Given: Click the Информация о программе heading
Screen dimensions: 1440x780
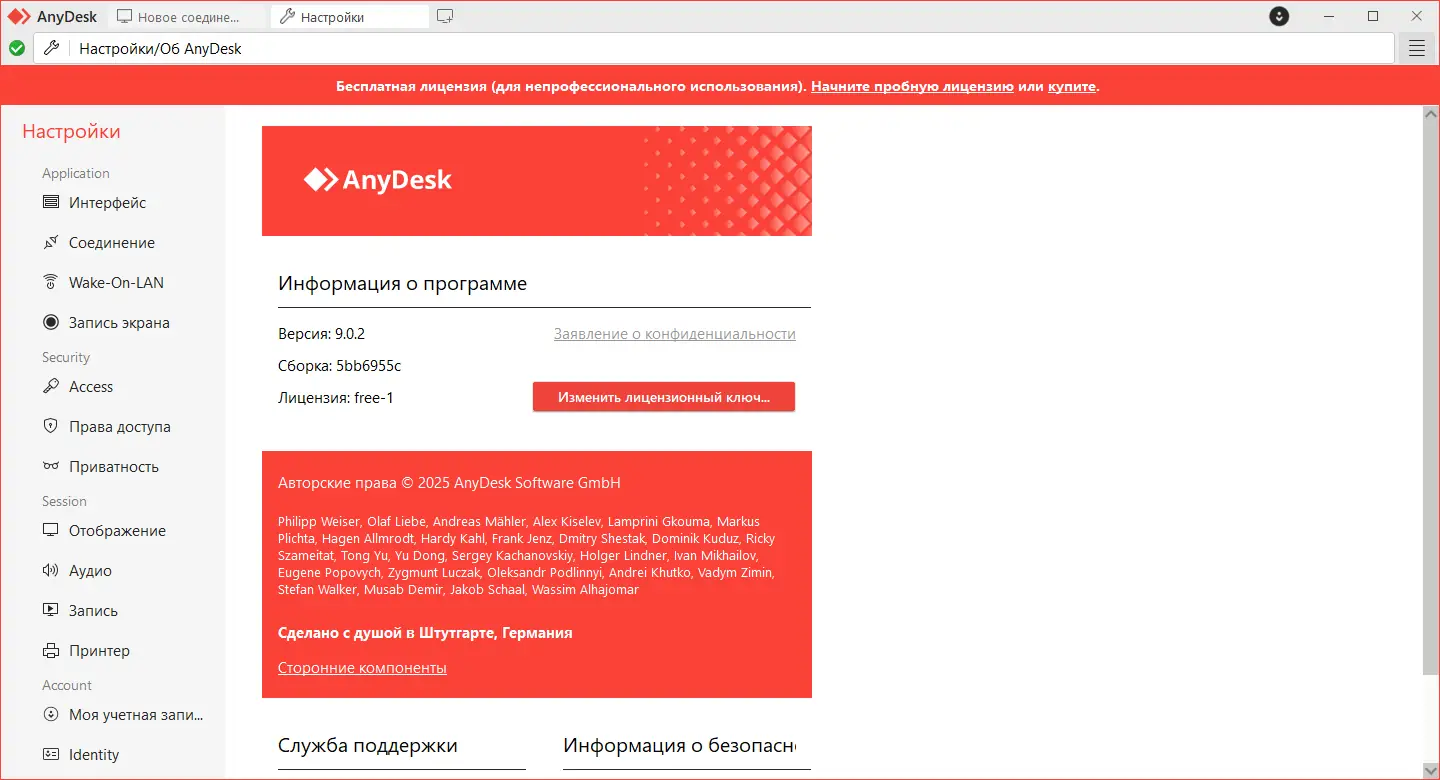Looking at the screenshot, I should pyautogui.click(x=402, y=283).
